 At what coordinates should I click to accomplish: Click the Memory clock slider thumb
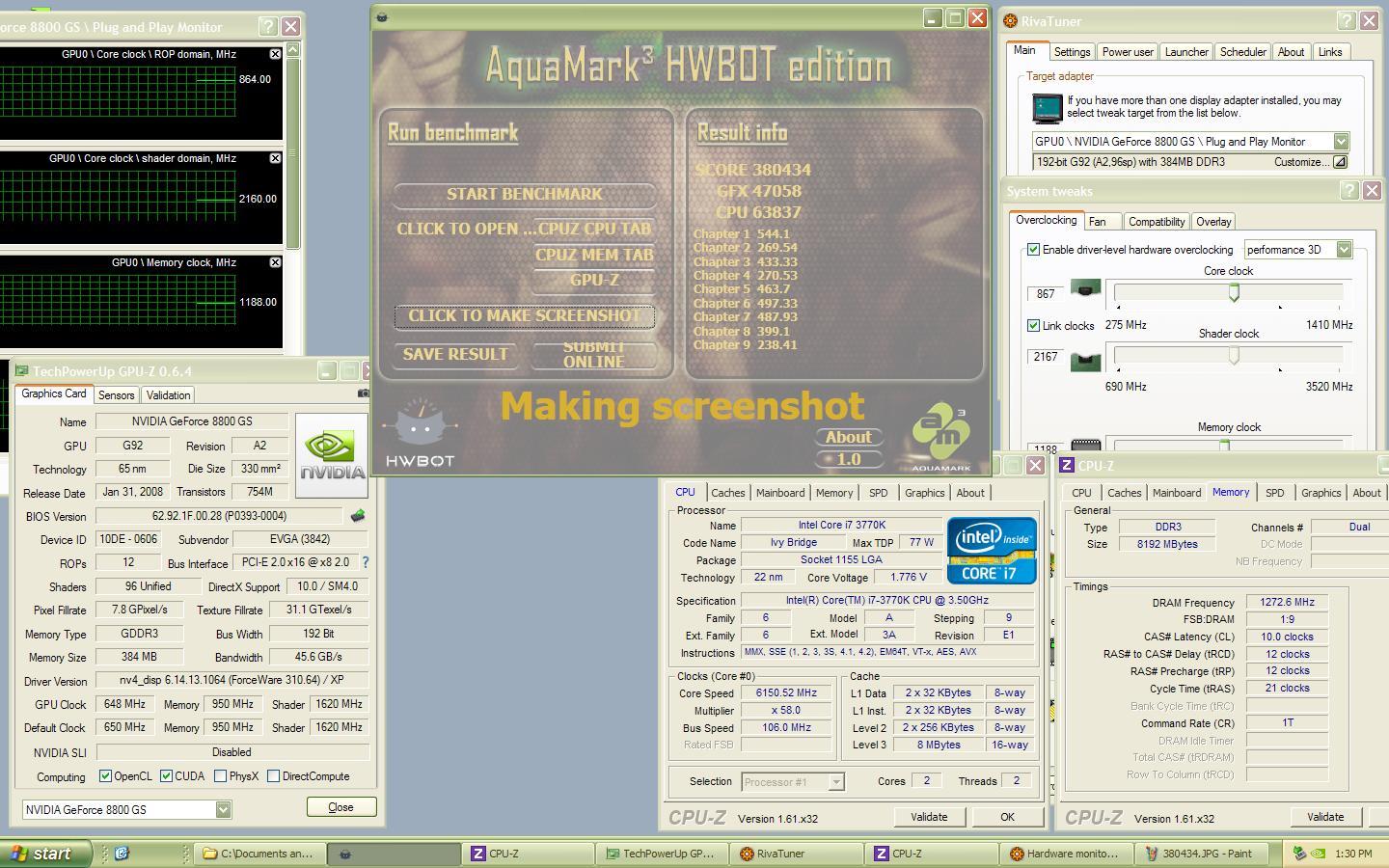click(1224, 445)
